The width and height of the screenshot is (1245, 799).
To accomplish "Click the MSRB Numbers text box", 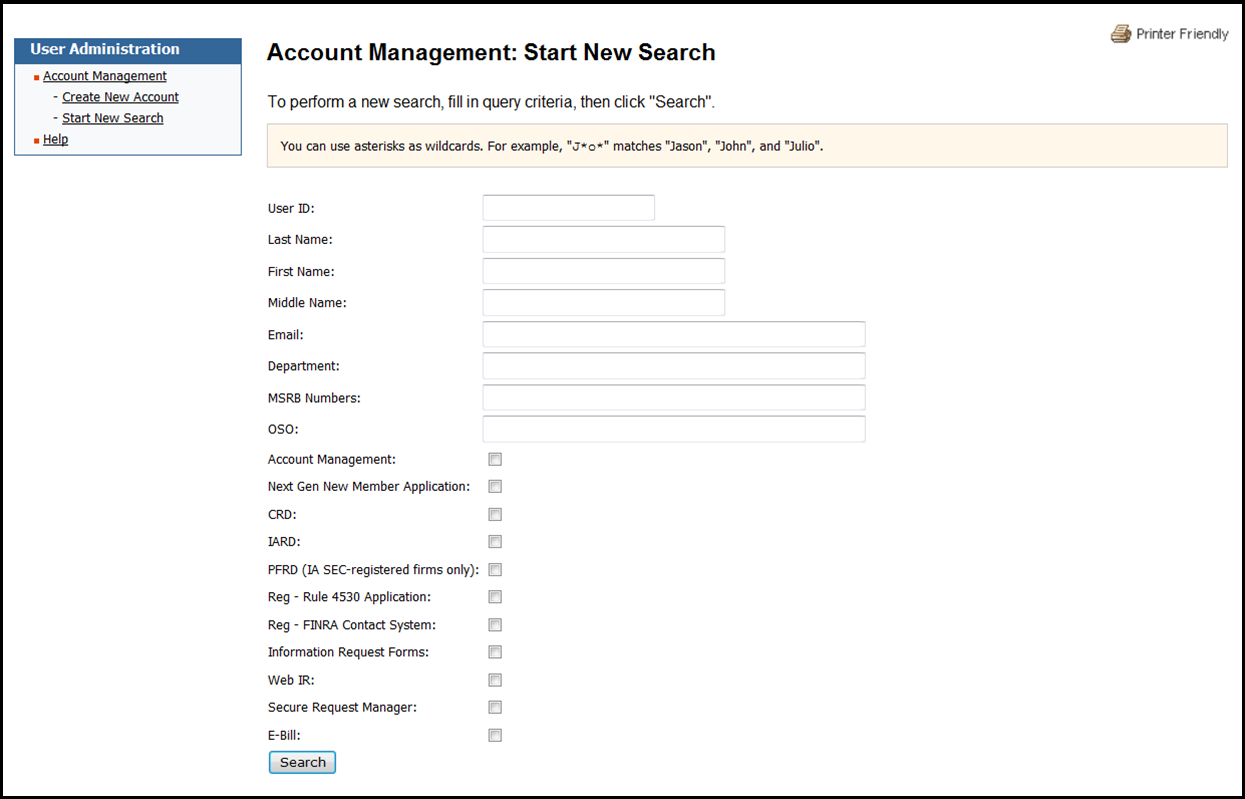I will pyautogui.click(x=673, y=398).
